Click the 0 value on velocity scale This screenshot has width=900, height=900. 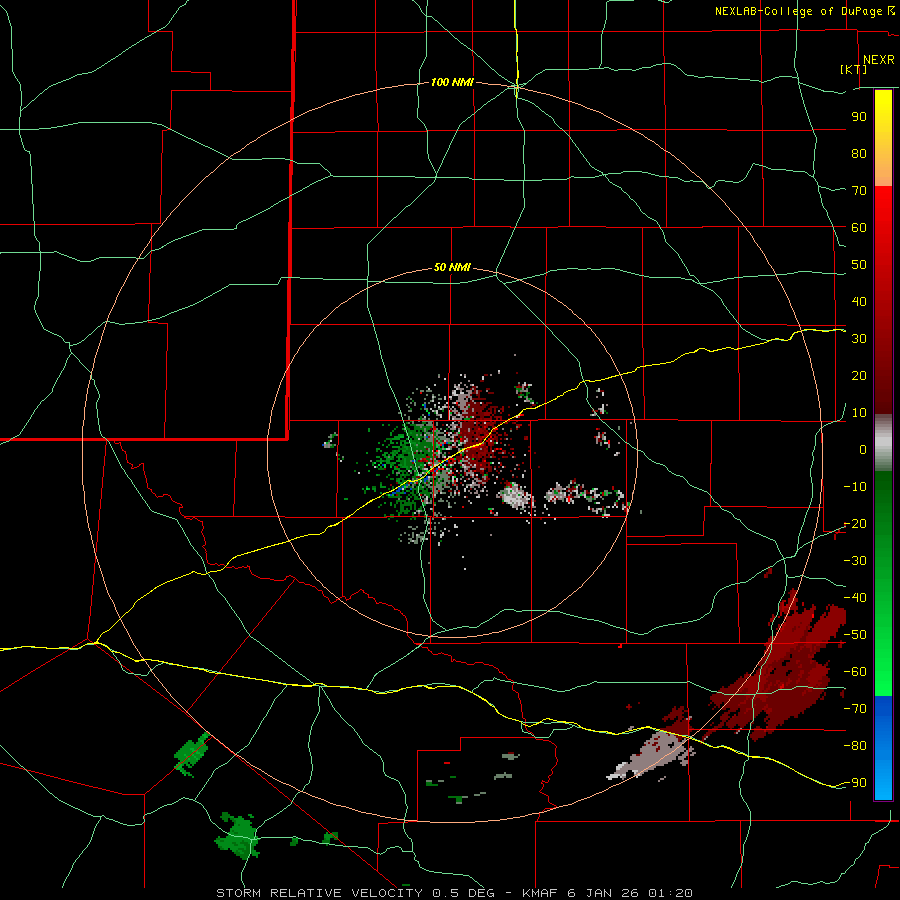[x=863, y=450]
